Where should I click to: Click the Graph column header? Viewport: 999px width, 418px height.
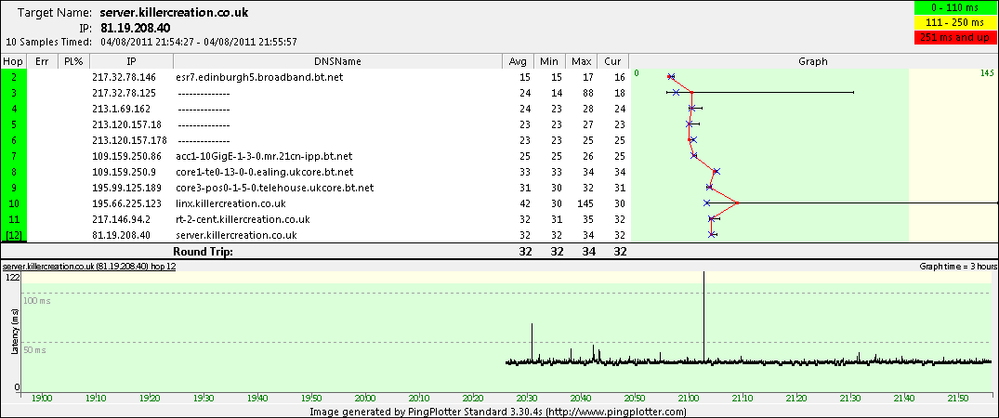(x=814, y=62)
